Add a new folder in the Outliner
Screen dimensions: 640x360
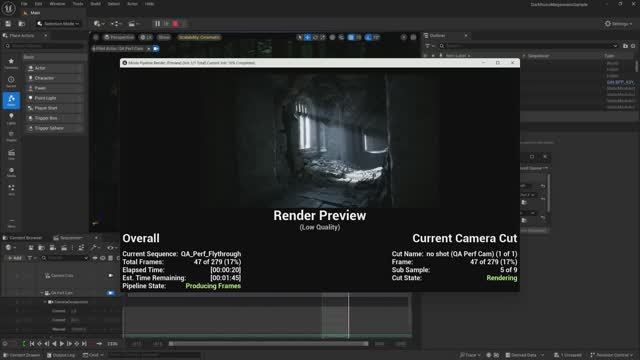click(625, 46)
